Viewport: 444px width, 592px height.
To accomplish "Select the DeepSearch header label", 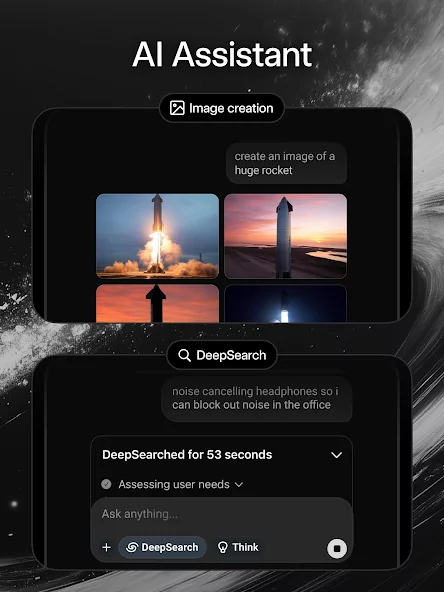I will click(x=231, y=355).
